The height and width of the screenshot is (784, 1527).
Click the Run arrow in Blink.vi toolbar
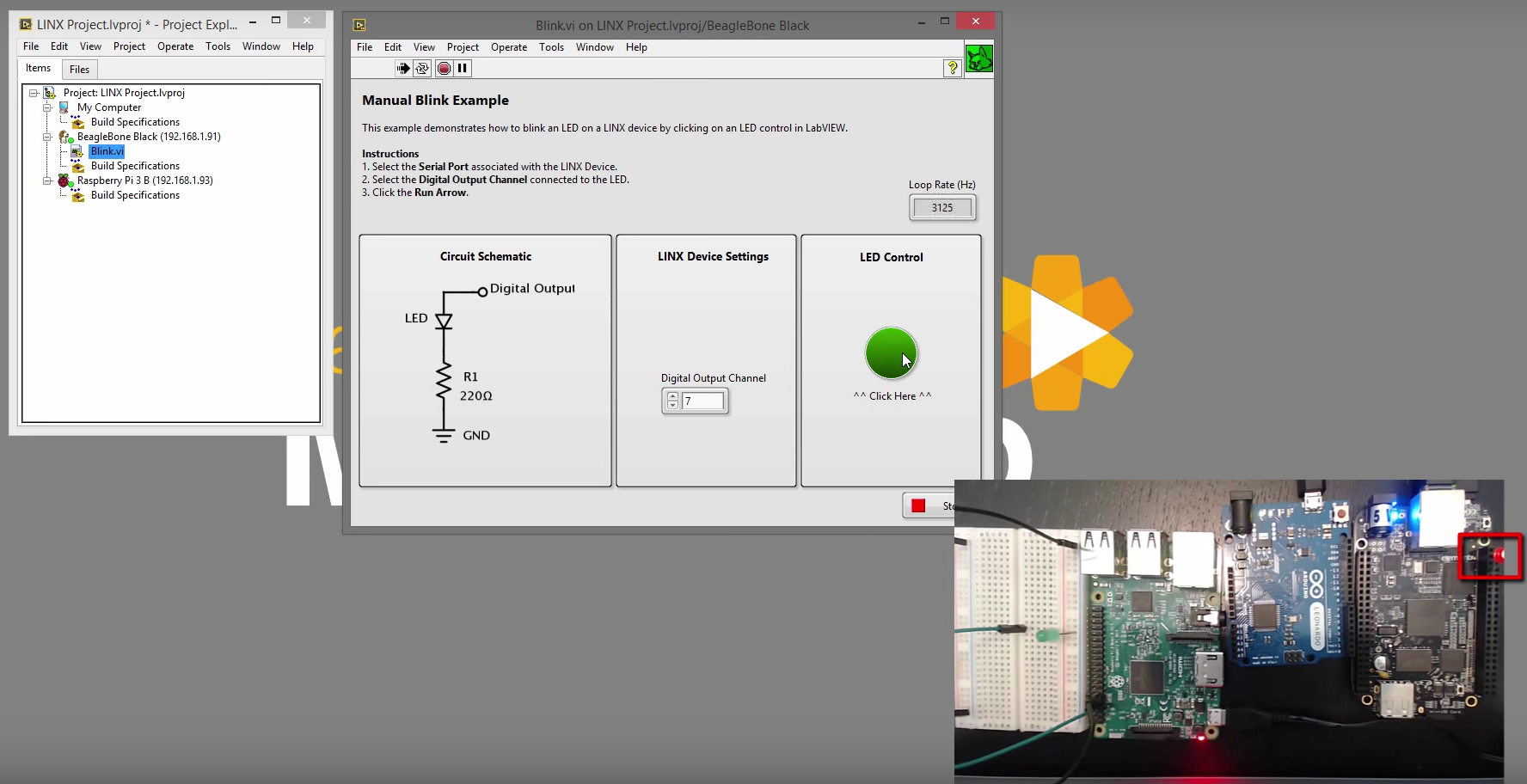tap(403, 68)
